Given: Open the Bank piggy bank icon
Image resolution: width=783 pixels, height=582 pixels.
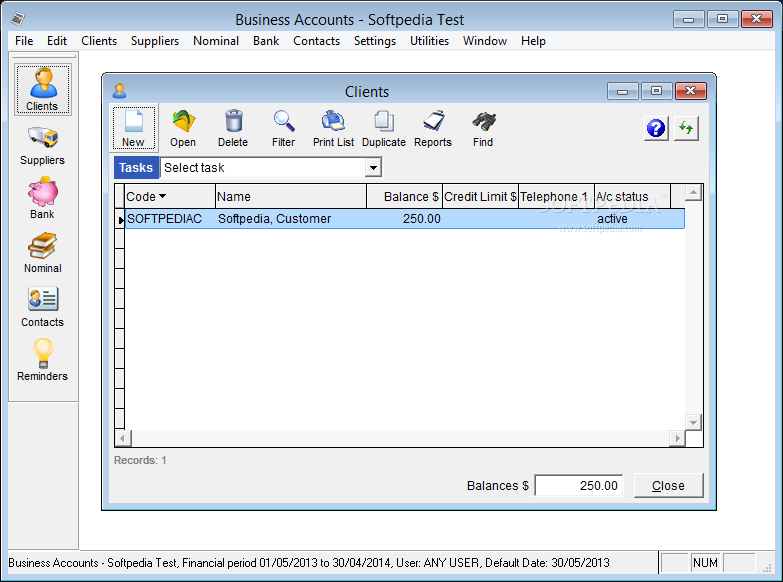Looking at the screenshot, I should point(42,191).
